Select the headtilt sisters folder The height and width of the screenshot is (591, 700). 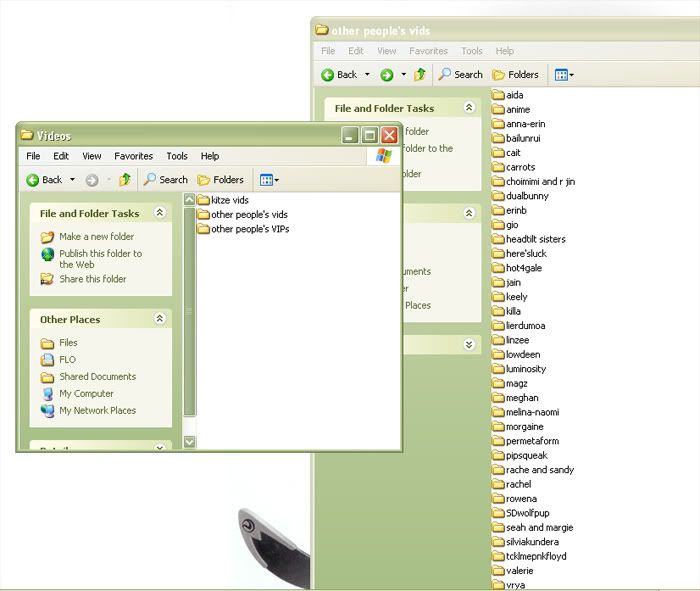pyautogui.click(x=529, y=239)
